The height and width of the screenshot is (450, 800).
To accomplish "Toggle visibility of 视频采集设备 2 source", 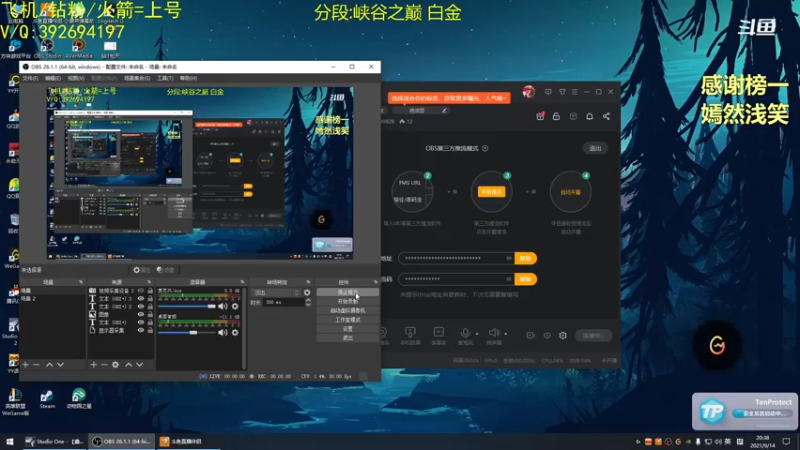I will 141,291.
